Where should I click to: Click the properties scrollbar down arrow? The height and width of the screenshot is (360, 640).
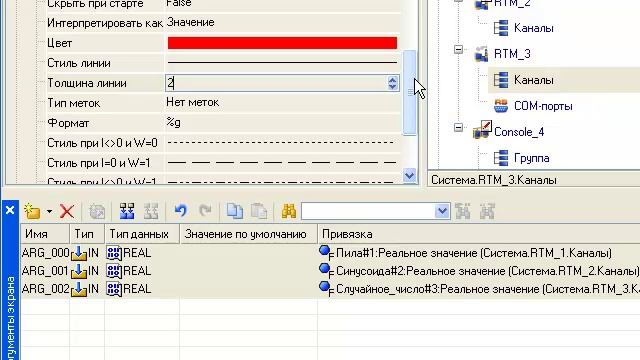[409, 176]
